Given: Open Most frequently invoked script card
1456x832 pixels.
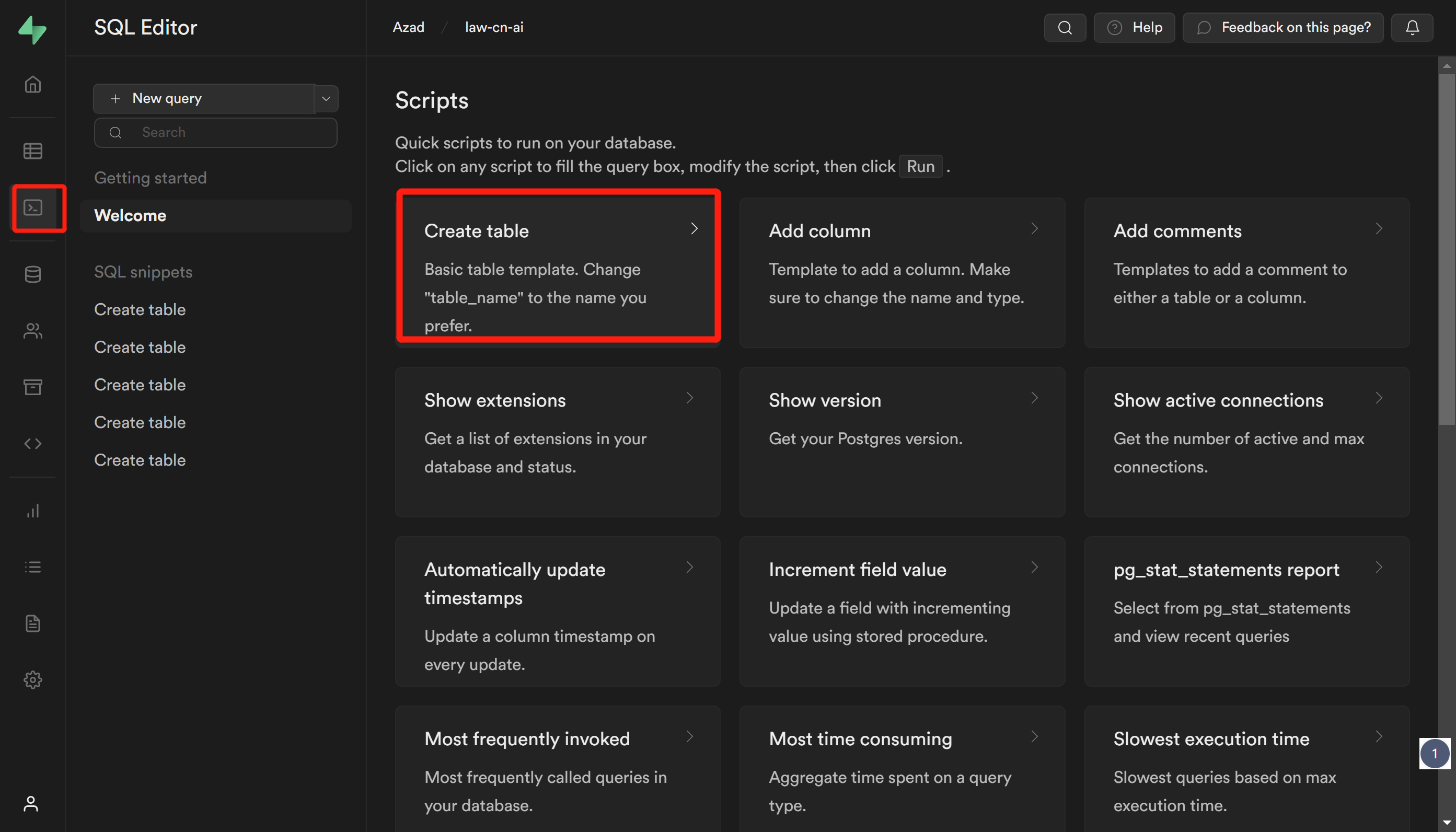Looking at the screenshot, I should click(558, 769).
